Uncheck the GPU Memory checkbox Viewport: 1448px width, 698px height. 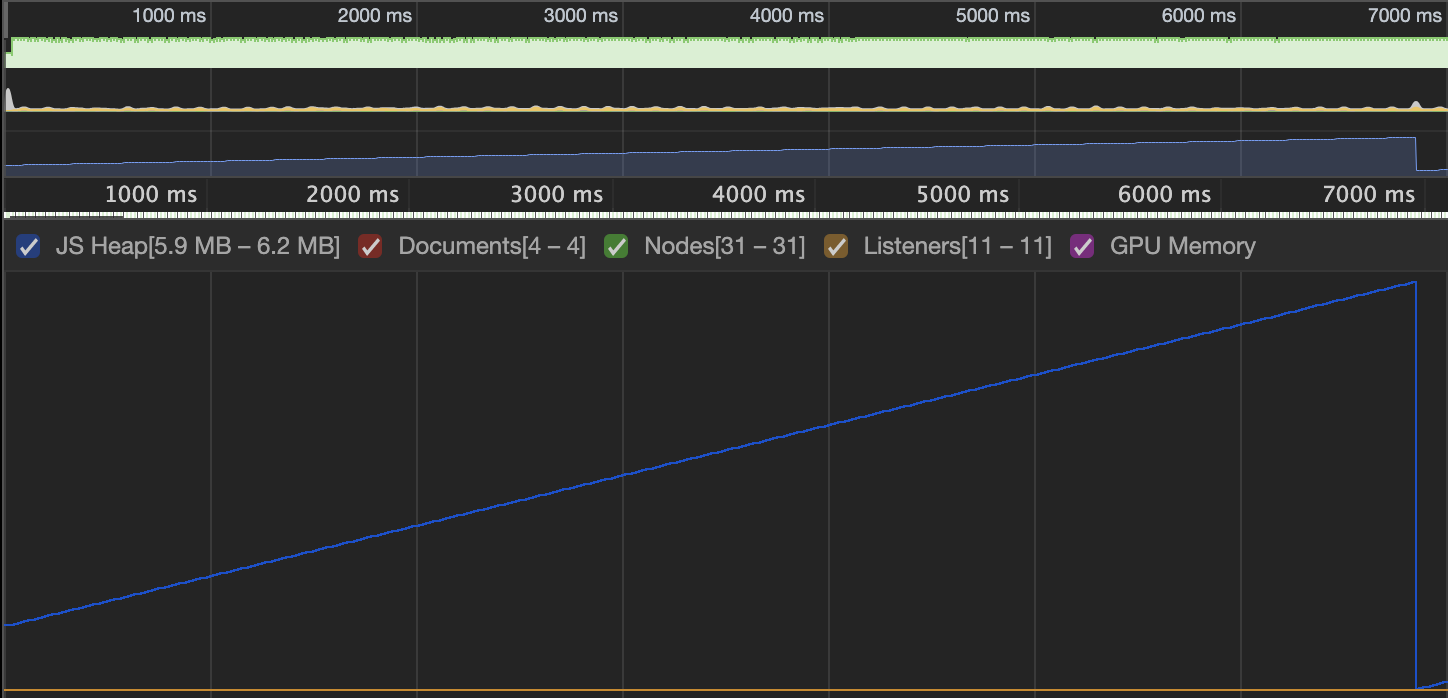point(1082,246)
